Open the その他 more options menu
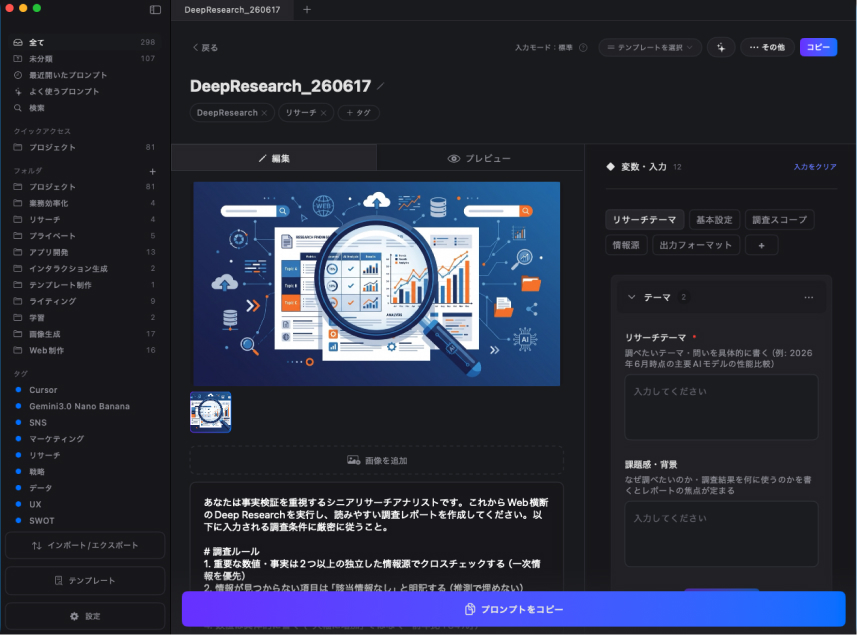This screenshot has height=635, width=857. tap(767, 48)
